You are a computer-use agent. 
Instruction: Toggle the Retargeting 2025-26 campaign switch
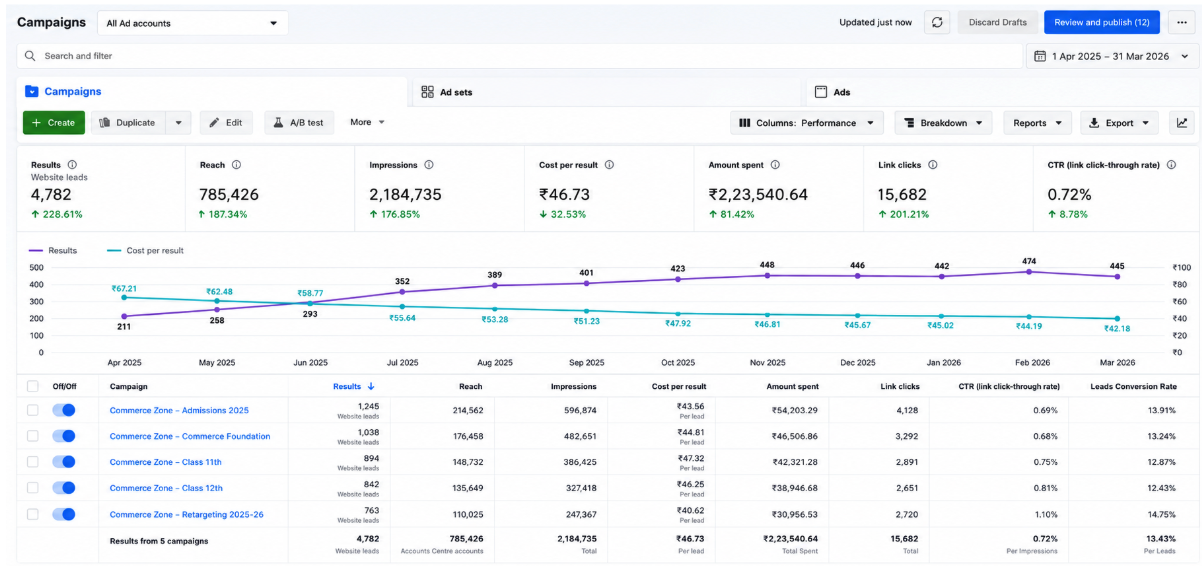pos(64,514)
